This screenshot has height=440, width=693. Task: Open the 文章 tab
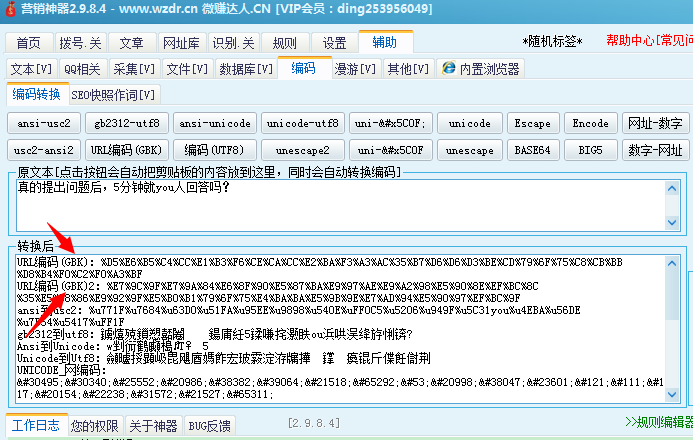[x=132, y=43]
